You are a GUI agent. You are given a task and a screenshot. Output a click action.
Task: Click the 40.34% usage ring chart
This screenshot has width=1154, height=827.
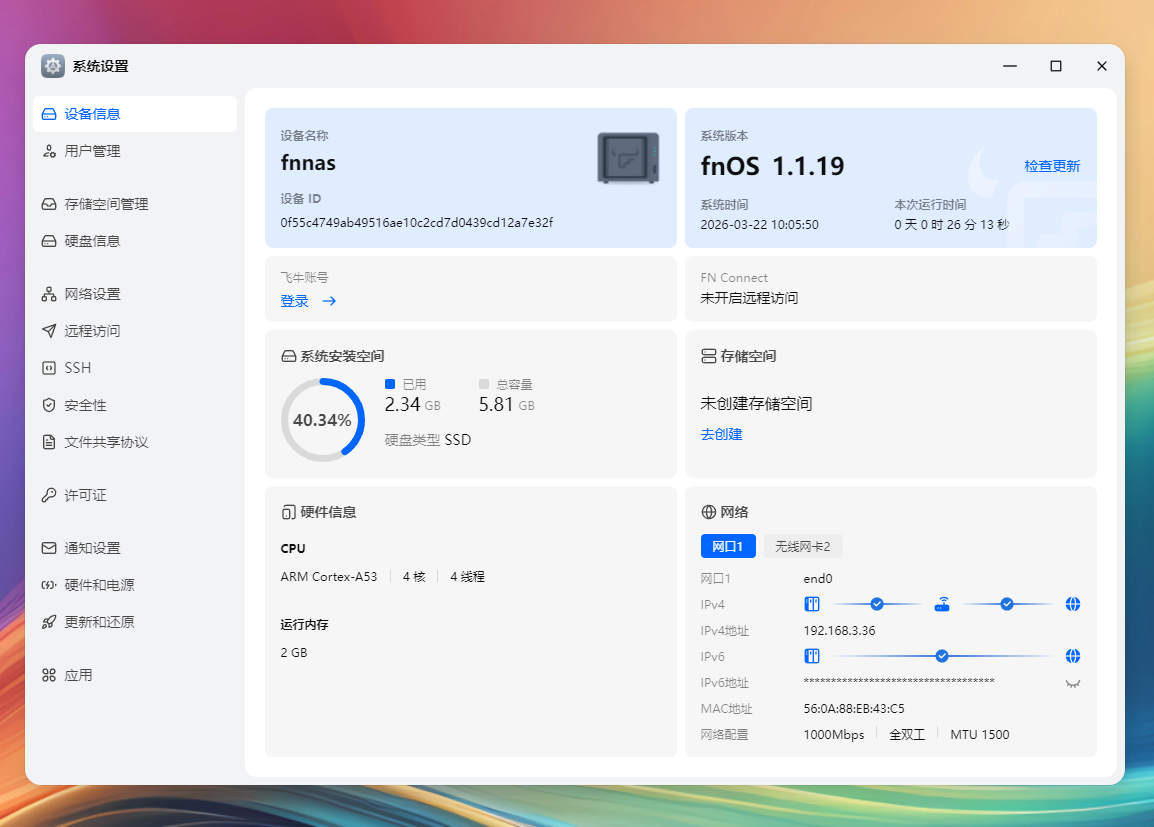tap(322, 420)
